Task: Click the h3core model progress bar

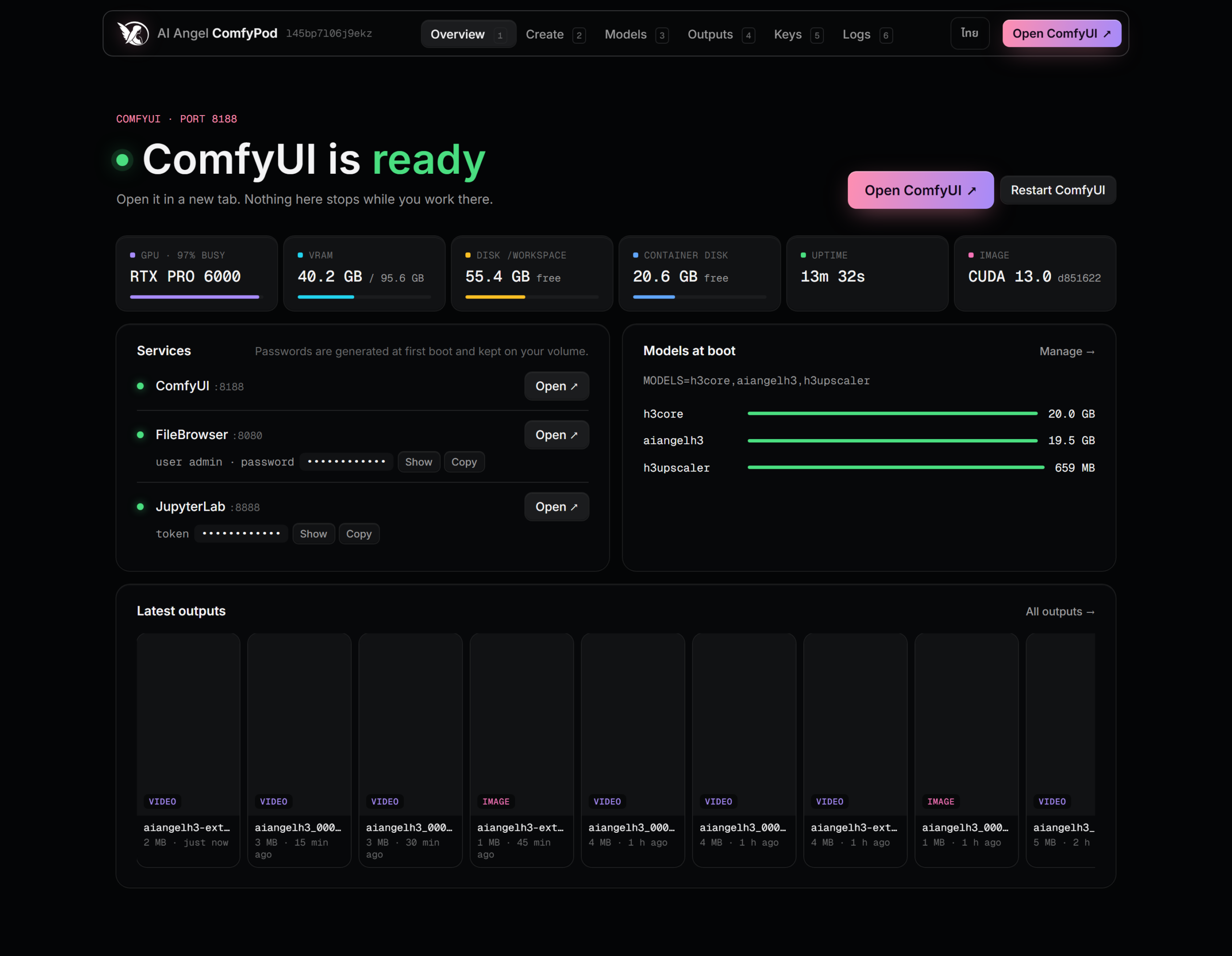Action: [892, 413]
